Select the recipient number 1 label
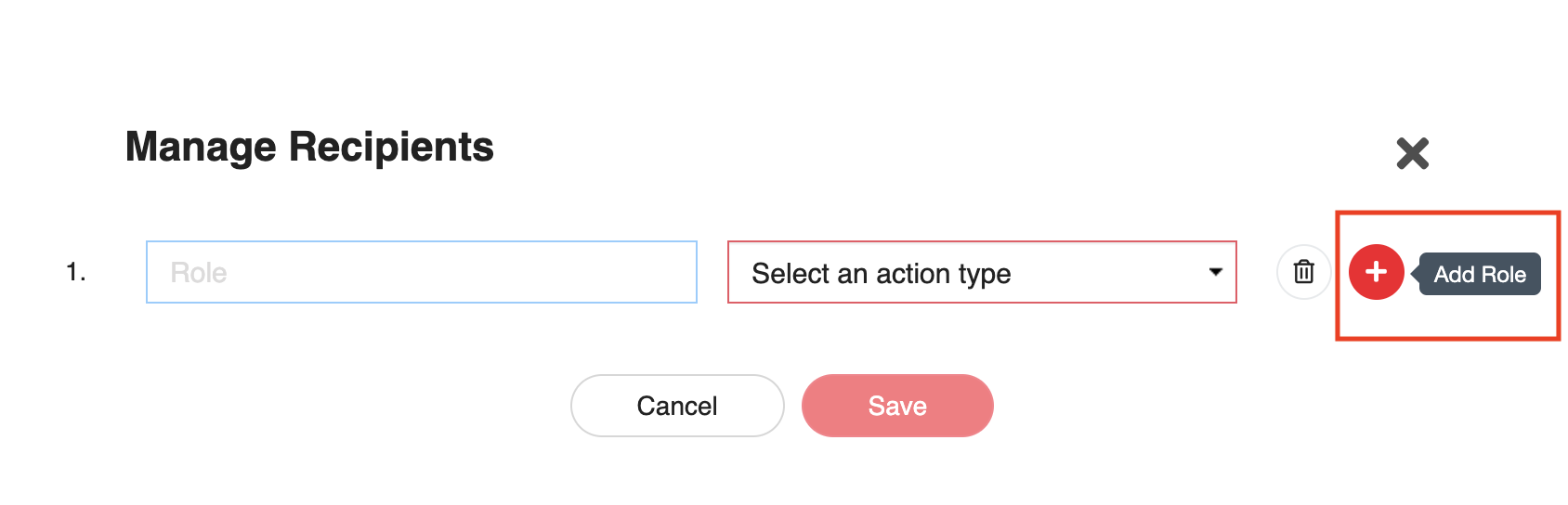The image size is (1568, 505). [75, 272]
